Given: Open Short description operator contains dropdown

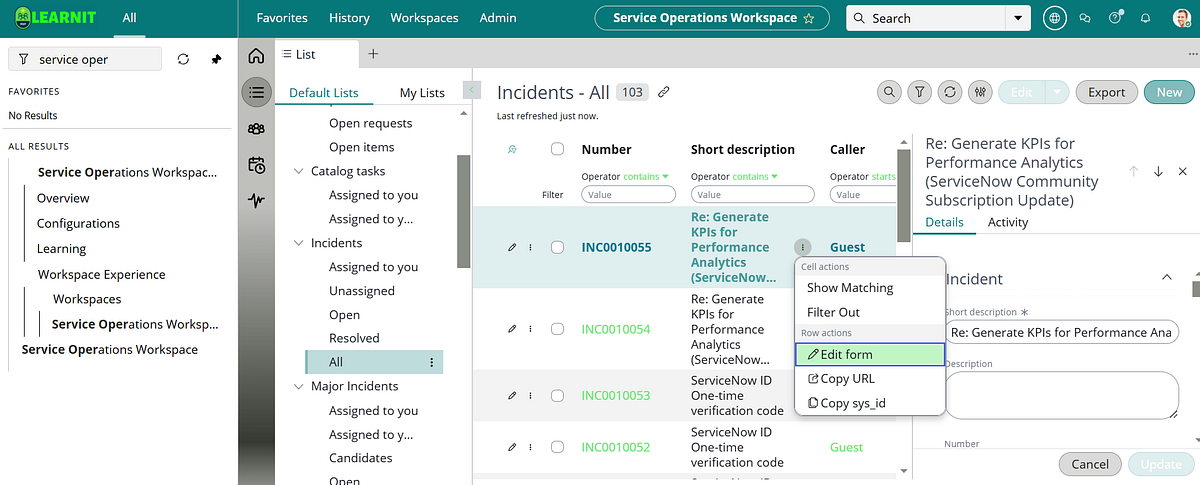Looking at the screenshot, I should [755, 177].
